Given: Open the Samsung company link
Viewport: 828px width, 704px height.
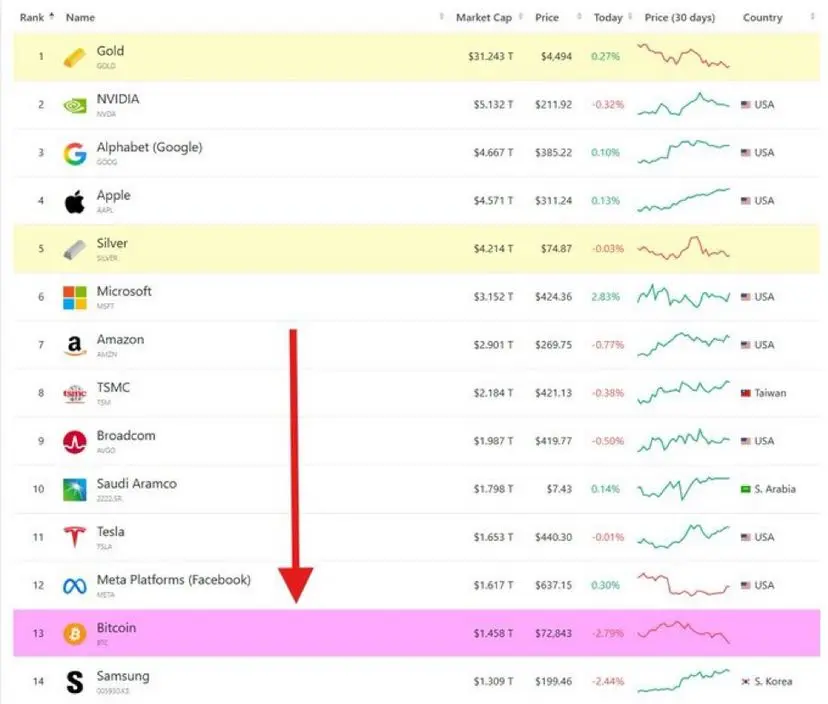Looking at the screenshot, I should (123, 676).
